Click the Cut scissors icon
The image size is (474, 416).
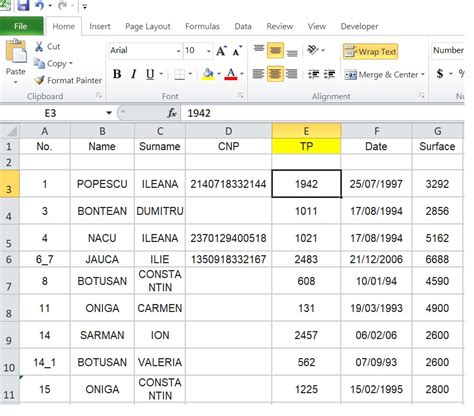(39, 47)
